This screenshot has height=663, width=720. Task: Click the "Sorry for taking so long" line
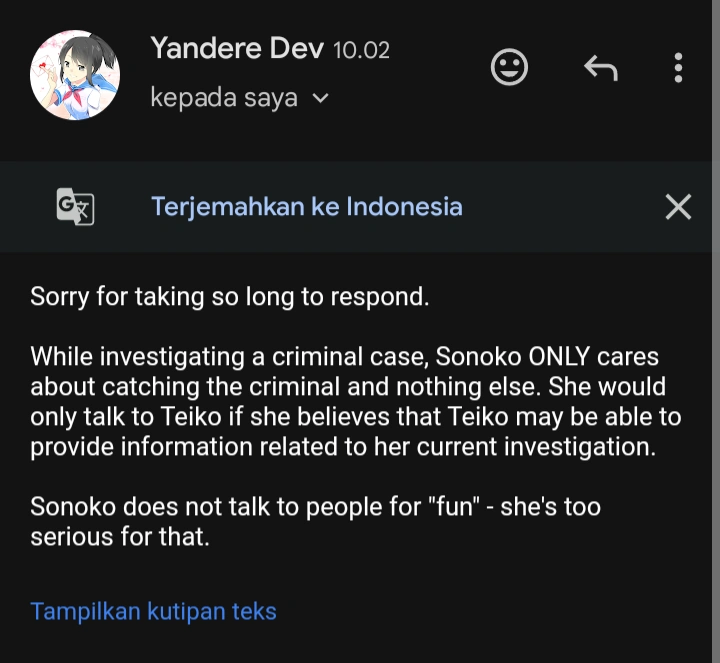(229, 297)
